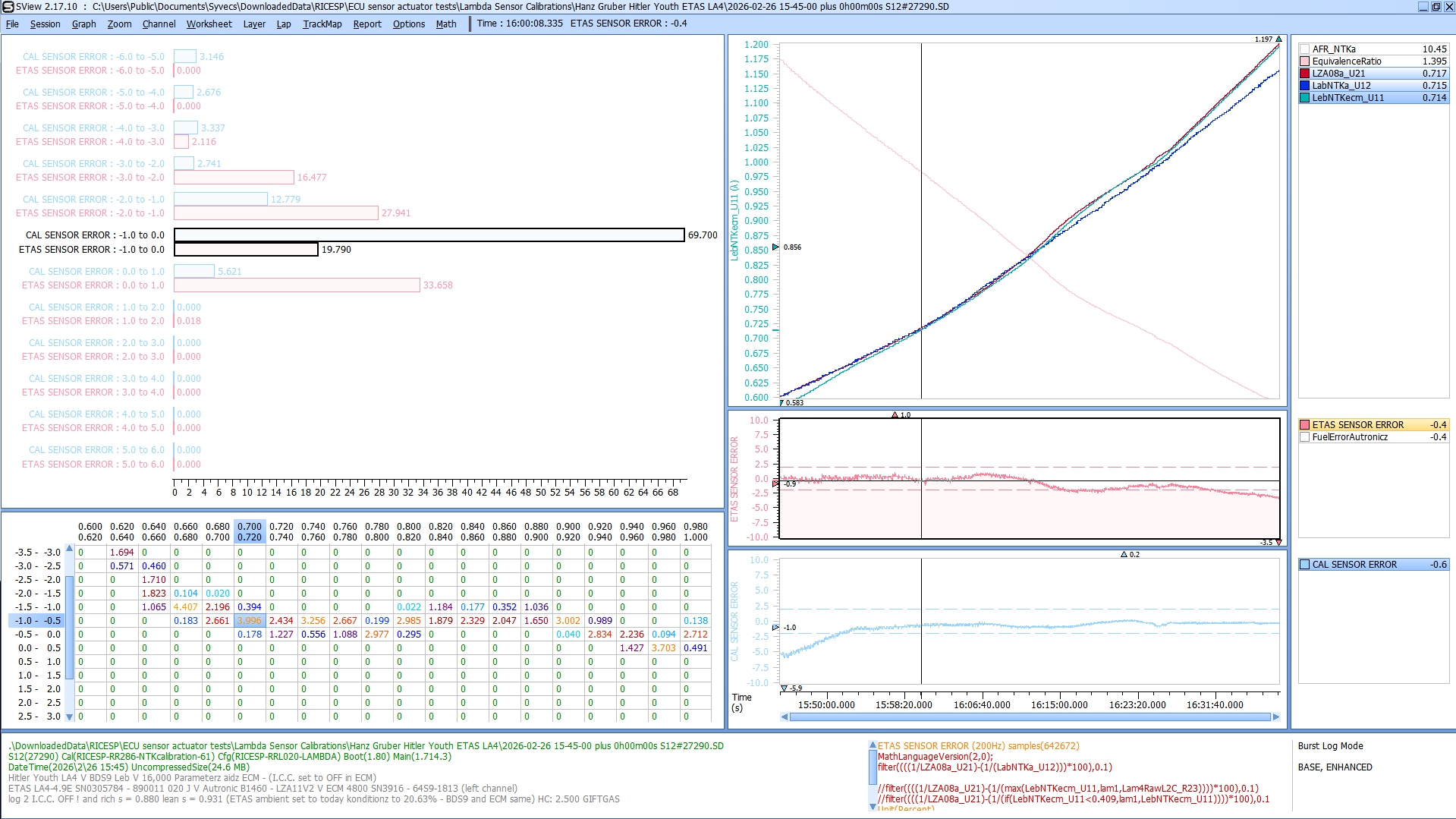
Task: Click the time axis right scroll arrow
Action: point(1275,717)
